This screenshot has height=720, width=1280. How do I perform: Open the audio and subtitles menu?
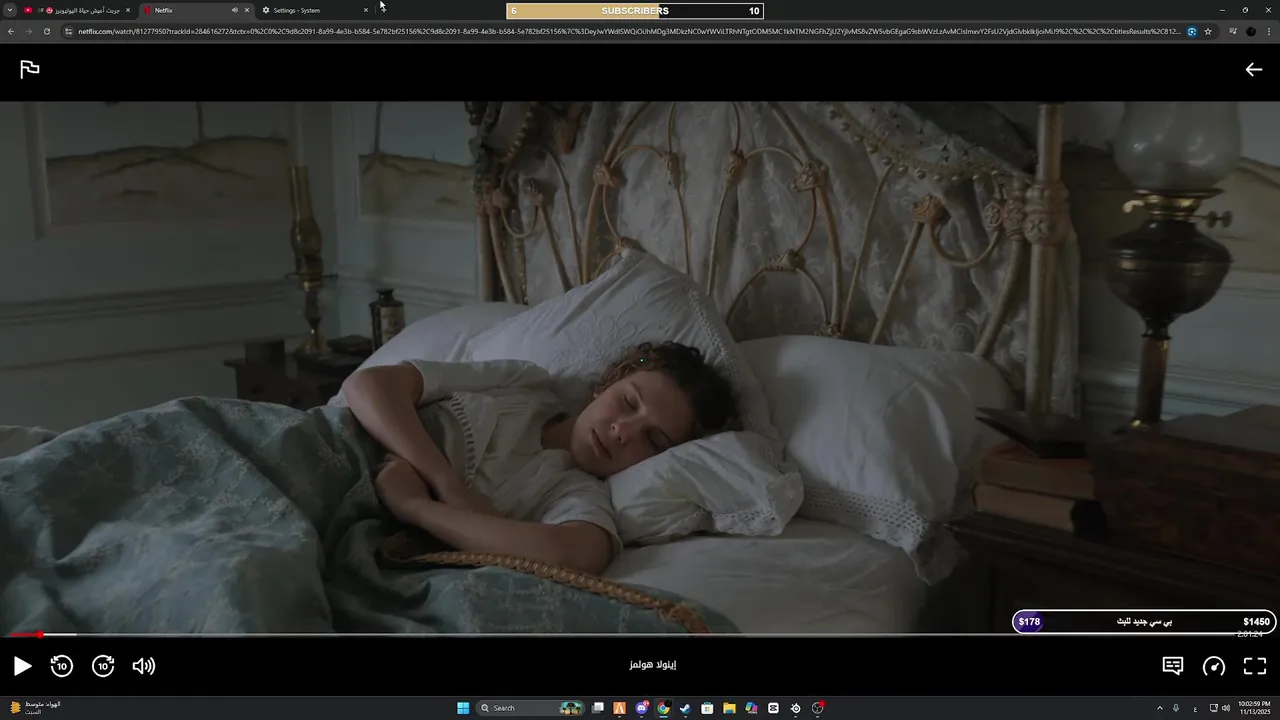(x=1173, y=666)
